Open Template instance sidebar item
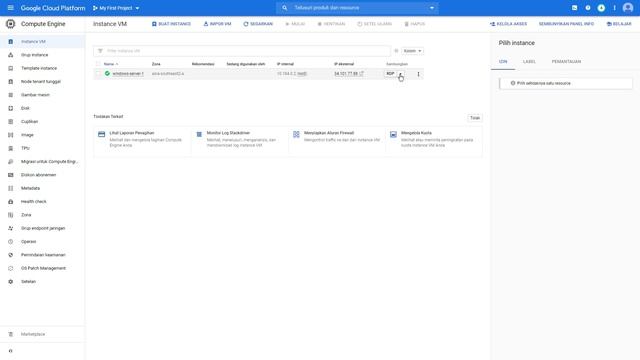Viewport: 640px width, 360px height. pyautogui.click(x=42, y=68)
